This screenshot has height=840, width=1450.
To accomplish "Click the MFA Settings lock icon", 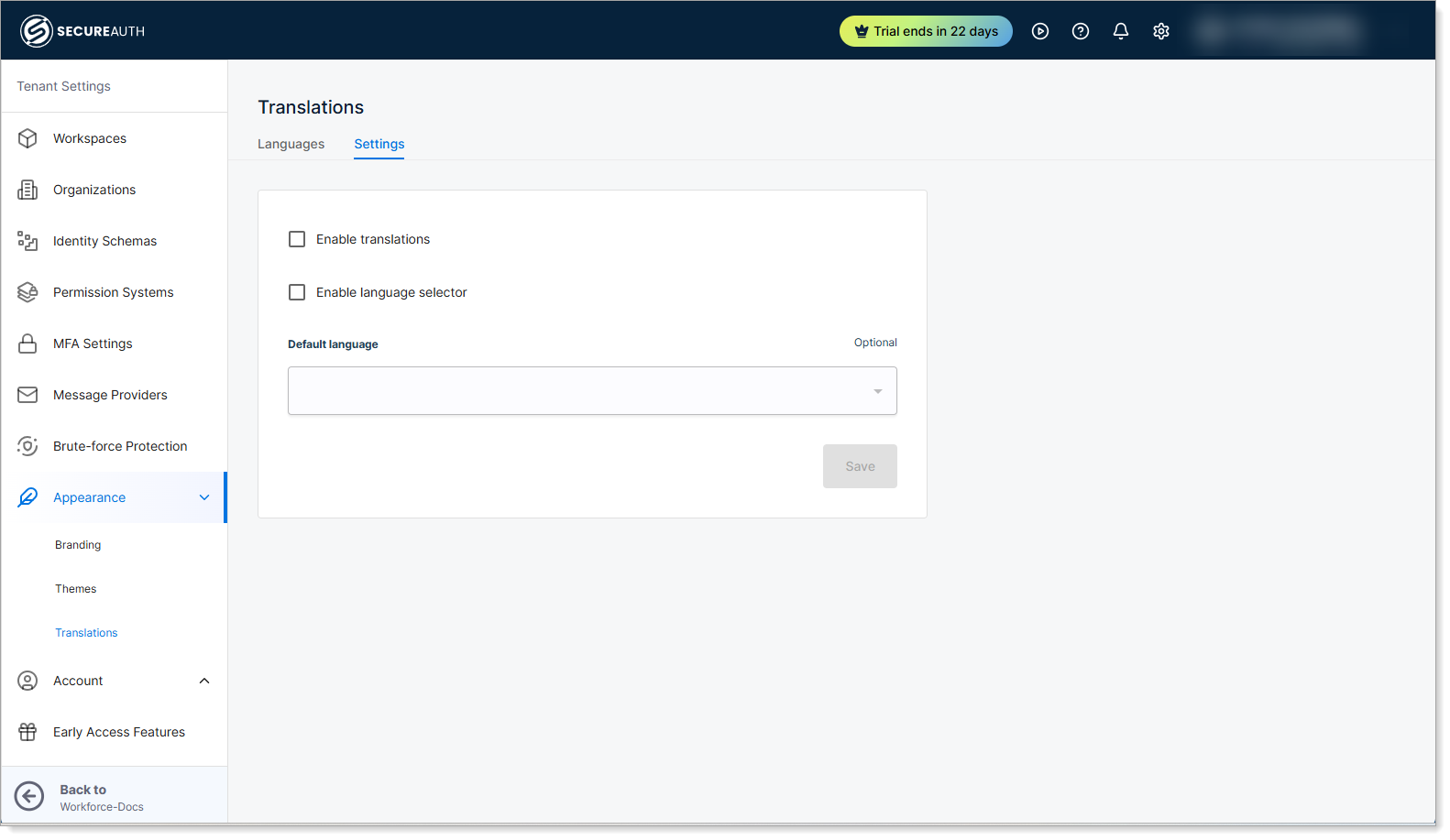I will tap(27, 344).
